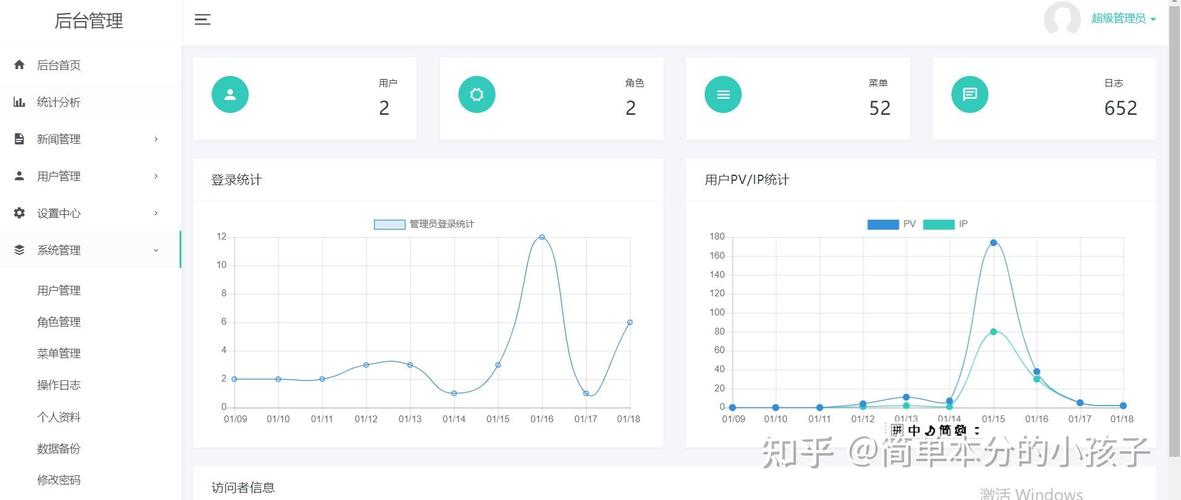
Task: Click the 用户 card label
Action: pos(388,84)
